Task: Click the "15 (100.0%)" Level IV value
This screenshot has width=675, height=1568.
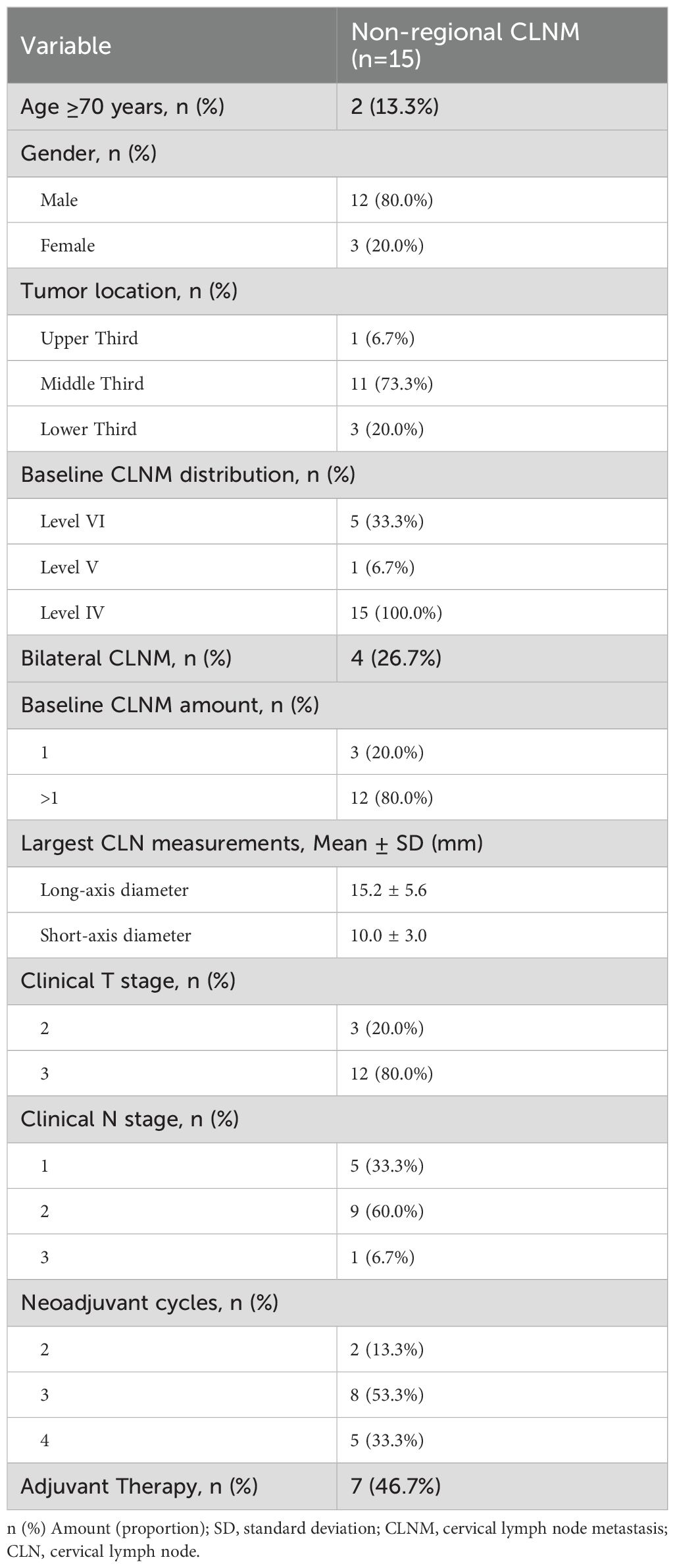Action: (396, 613)
